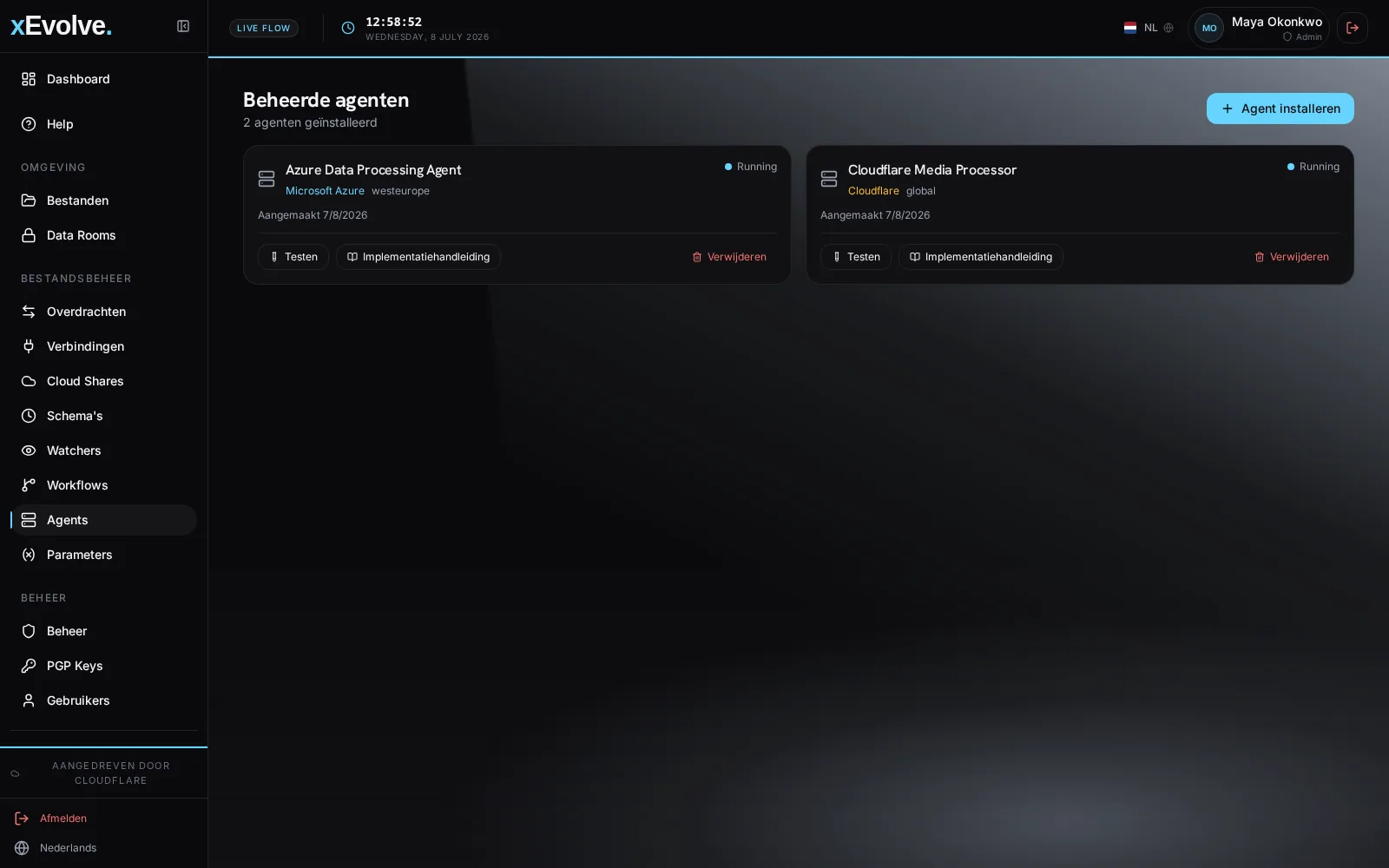Click the Cloudflare Media Processor server icon
This screenshot has height=868, width=1389.
tap(829, 179)
